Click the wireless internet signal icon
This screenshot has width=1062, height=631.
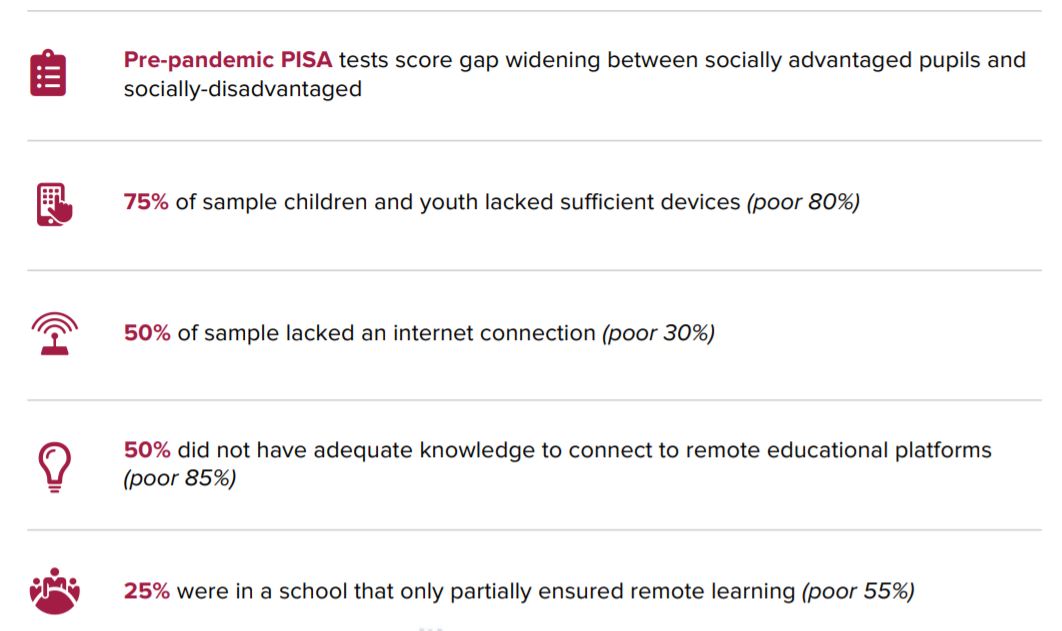pyautogui.click(x=55, y=333)
